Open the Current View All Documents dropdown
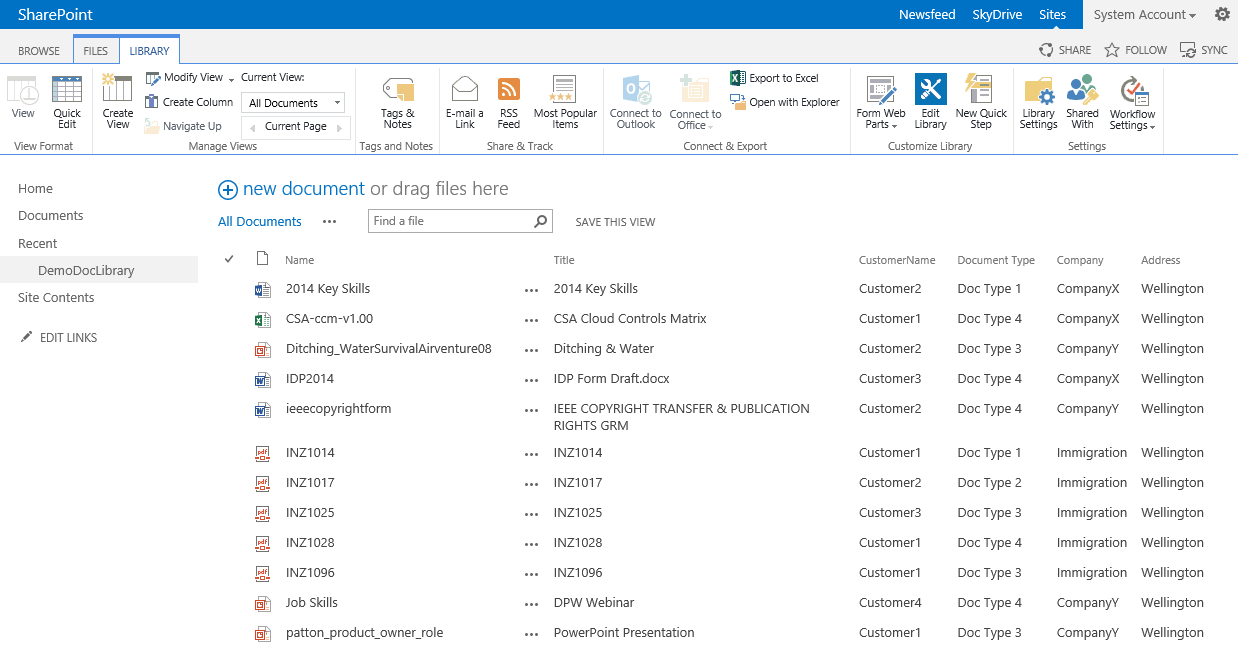Screen dimensions: 1238x646 [x=295, y=103]
